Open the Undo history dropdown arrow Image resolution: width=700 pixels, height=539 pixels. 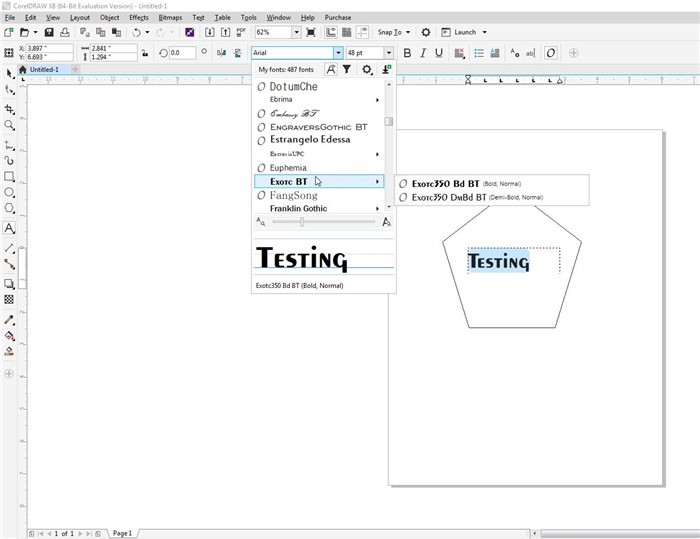[x=147, y=32]
